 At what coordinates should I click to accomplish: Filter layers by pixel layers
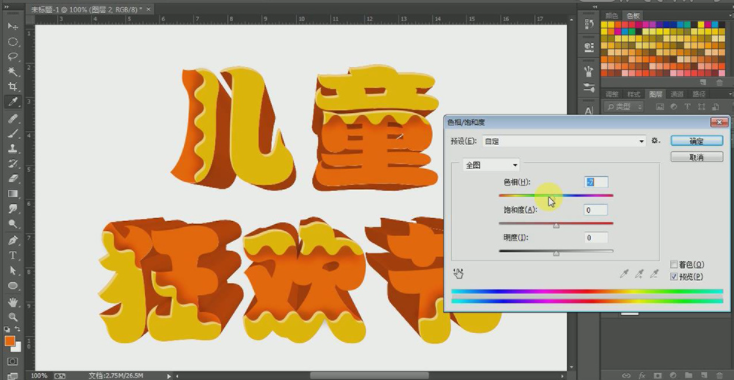click(660, 107)
